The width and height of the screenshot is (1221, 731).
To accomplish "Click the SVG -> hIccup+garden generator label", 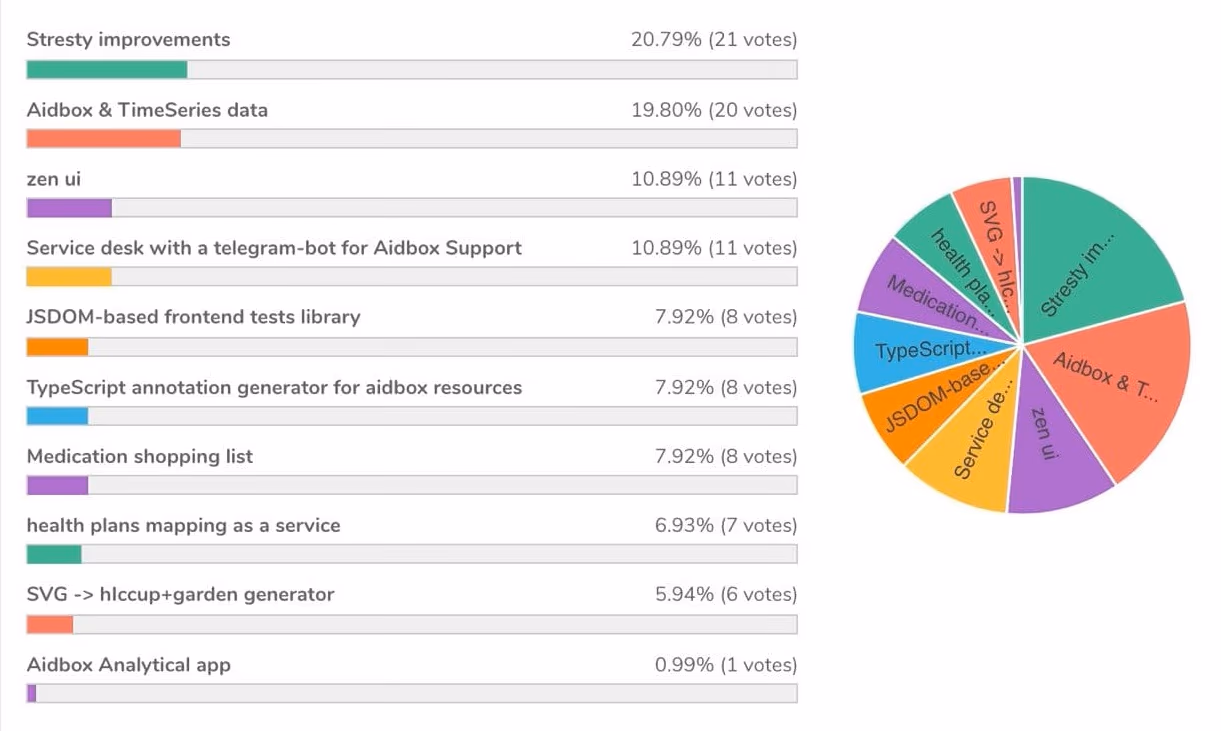I will coord(181,595).
